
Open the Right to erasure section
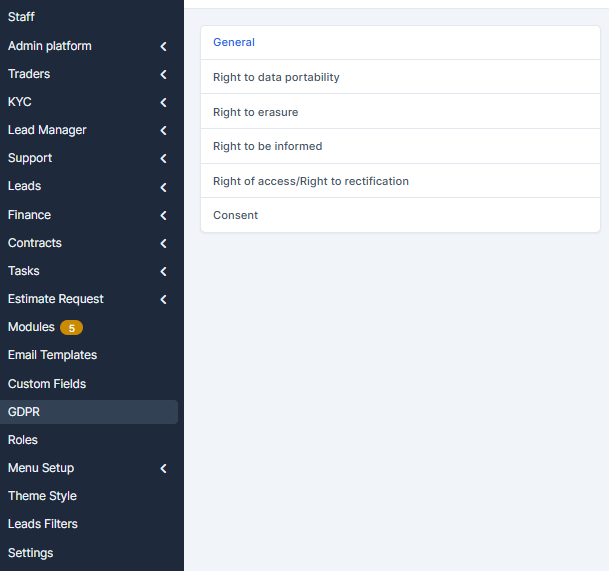pyautogui.click(x=255, y=112)
